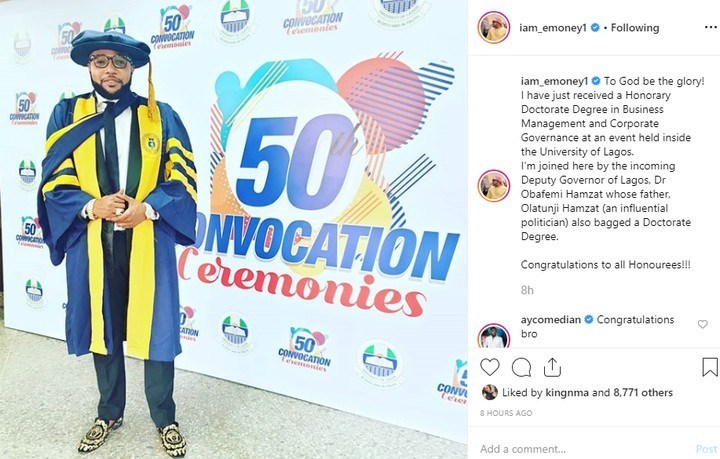Focus the Add a comment field
Image resolution: width=720 pixels, height=459 pixels.
[x=583, y=449]
